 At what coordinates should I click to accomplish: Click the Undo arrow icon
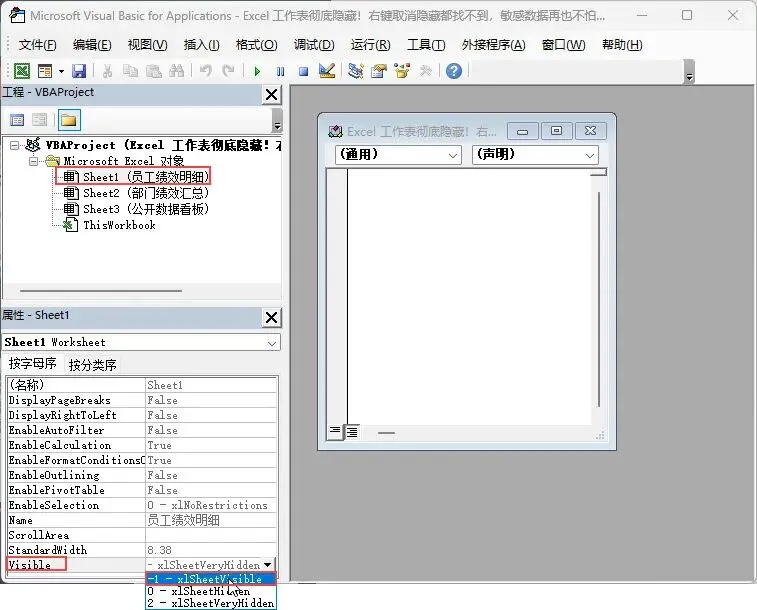pos(206,71)
